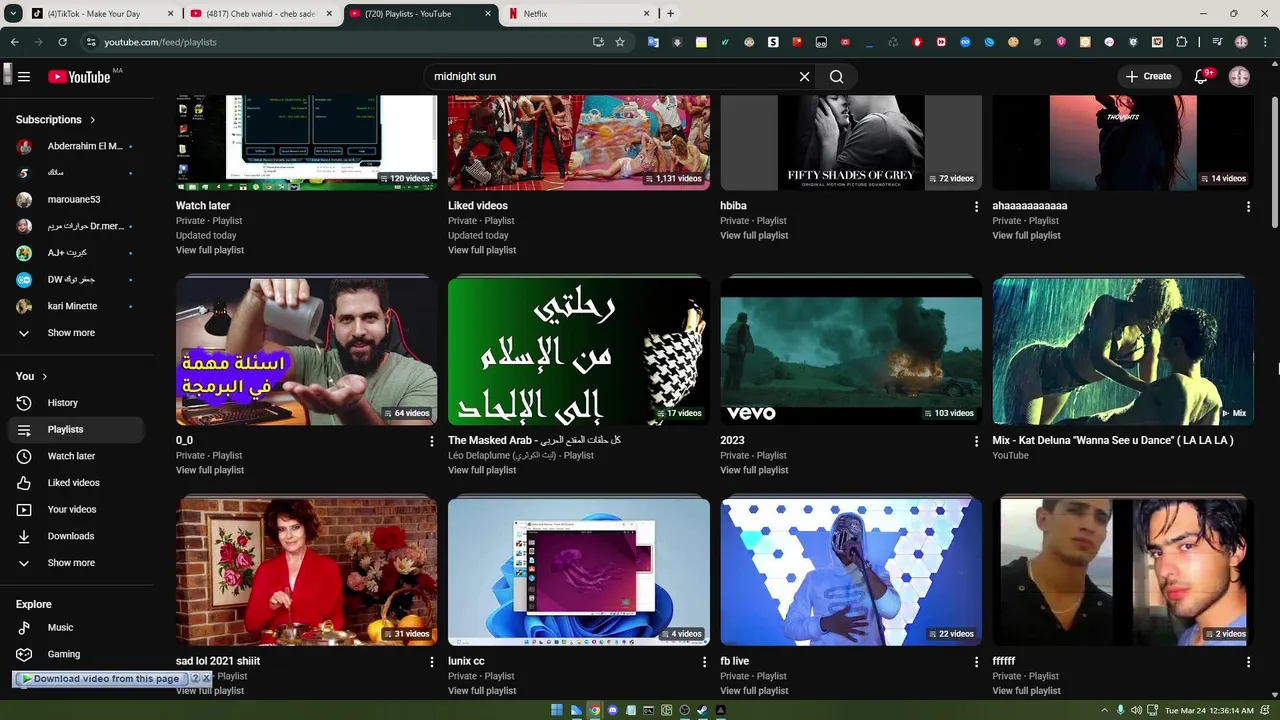The height and width of the screenshot is (720, 1280).
Task: Click Download video from this page button
Action: click(100, 679)
